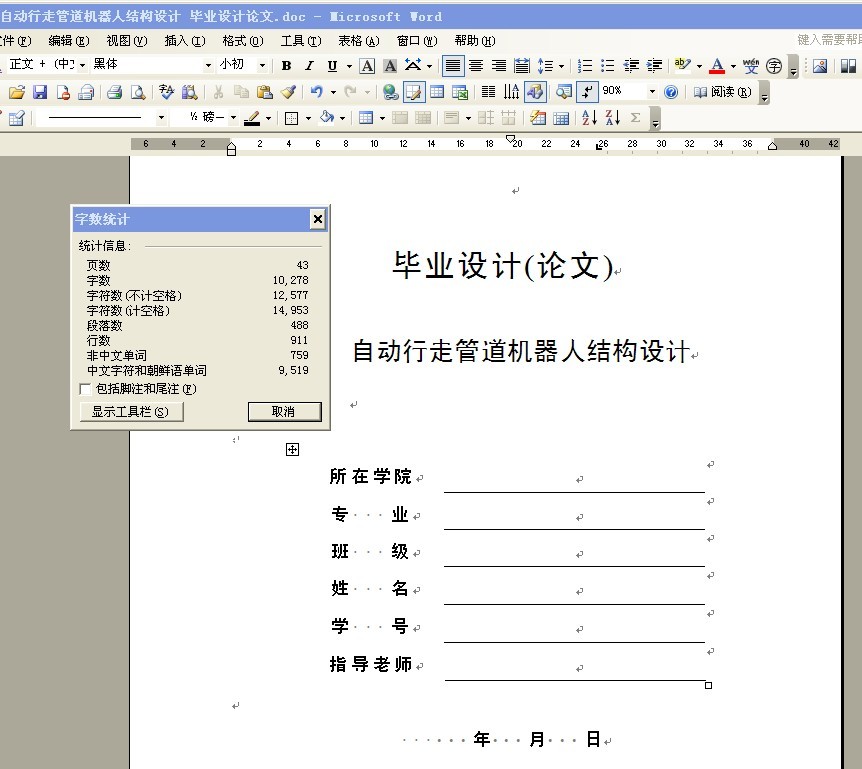862x769 pixels.
Task: Open the 视图(V) menu
Action: pos(127,41)
